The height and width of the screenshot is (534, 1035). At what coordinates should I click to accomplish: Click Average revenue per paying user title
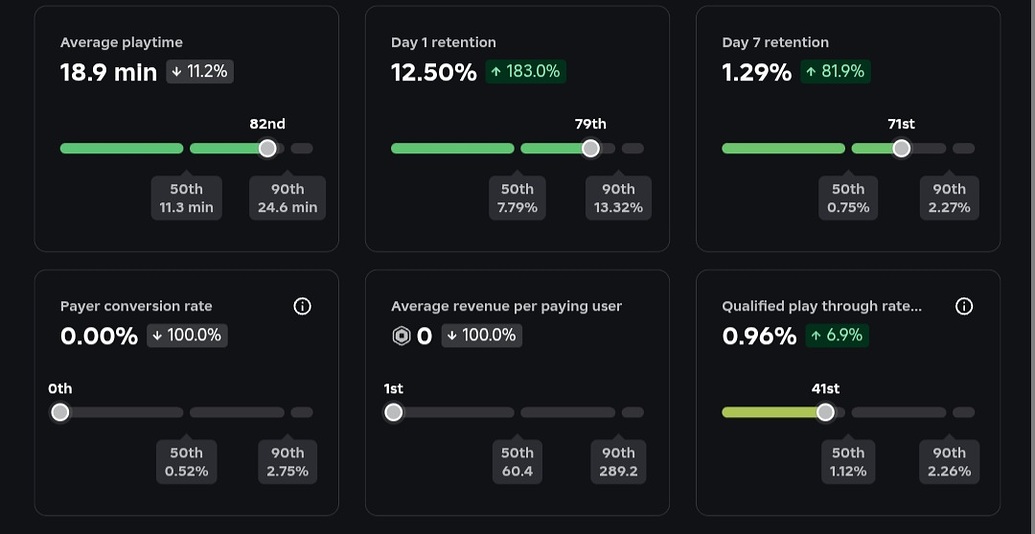click(x=506, y=306)
